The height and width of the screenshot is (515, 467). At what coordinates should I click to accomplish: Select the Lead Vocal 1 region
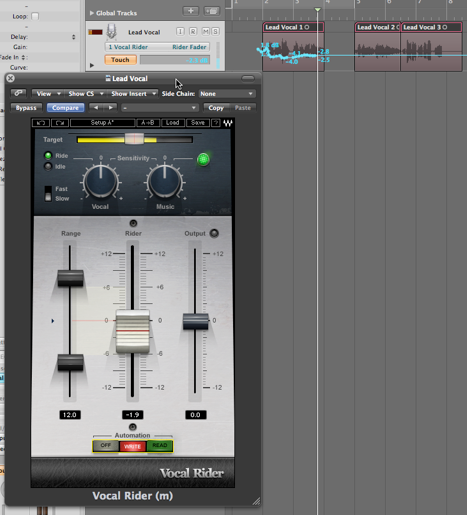pyautogui.click(x=293, y=46)
